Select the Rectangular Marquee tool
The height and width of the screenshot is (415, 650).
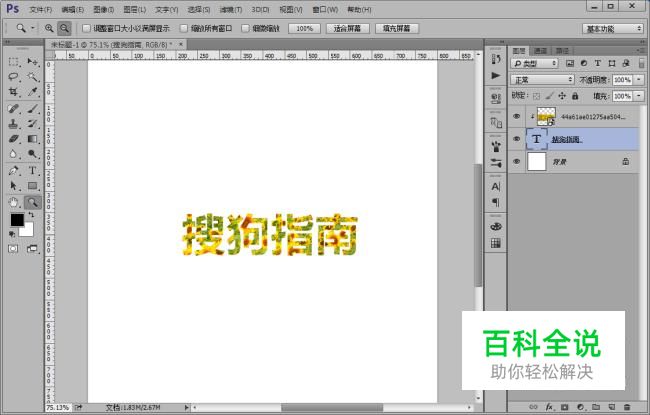click(x=13, y=62)
